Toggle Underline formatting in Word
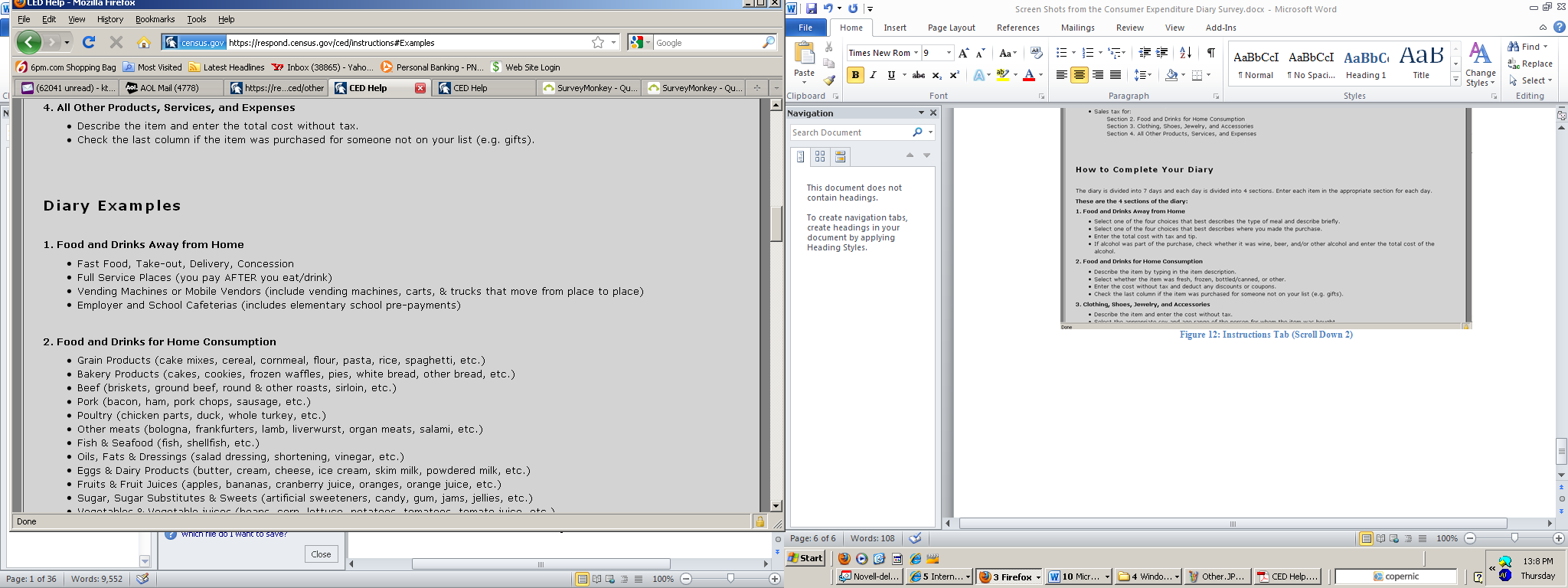 [x=891, y=75]
